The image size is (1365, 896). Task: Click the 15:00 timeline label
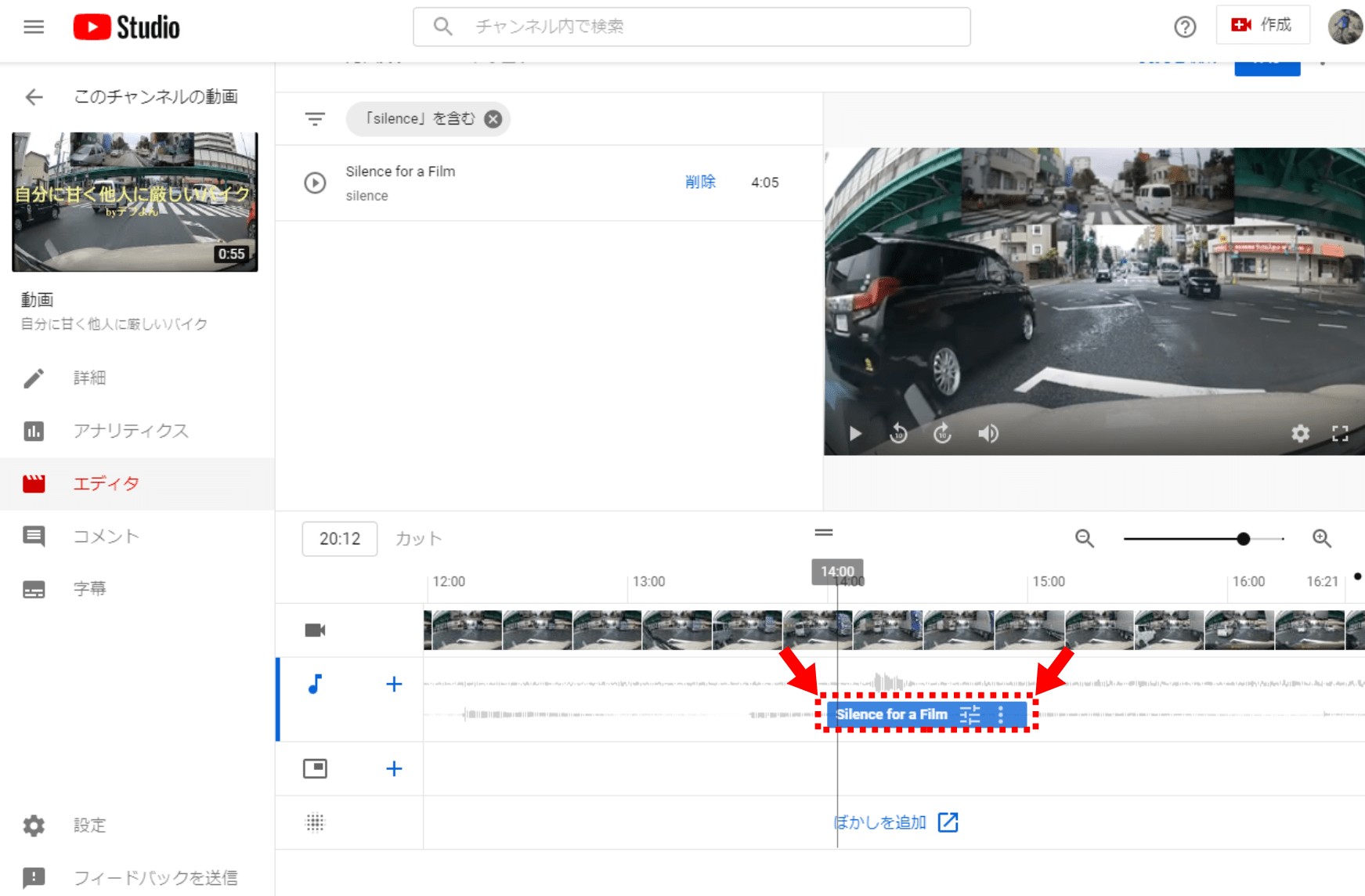pos(1049,581)
